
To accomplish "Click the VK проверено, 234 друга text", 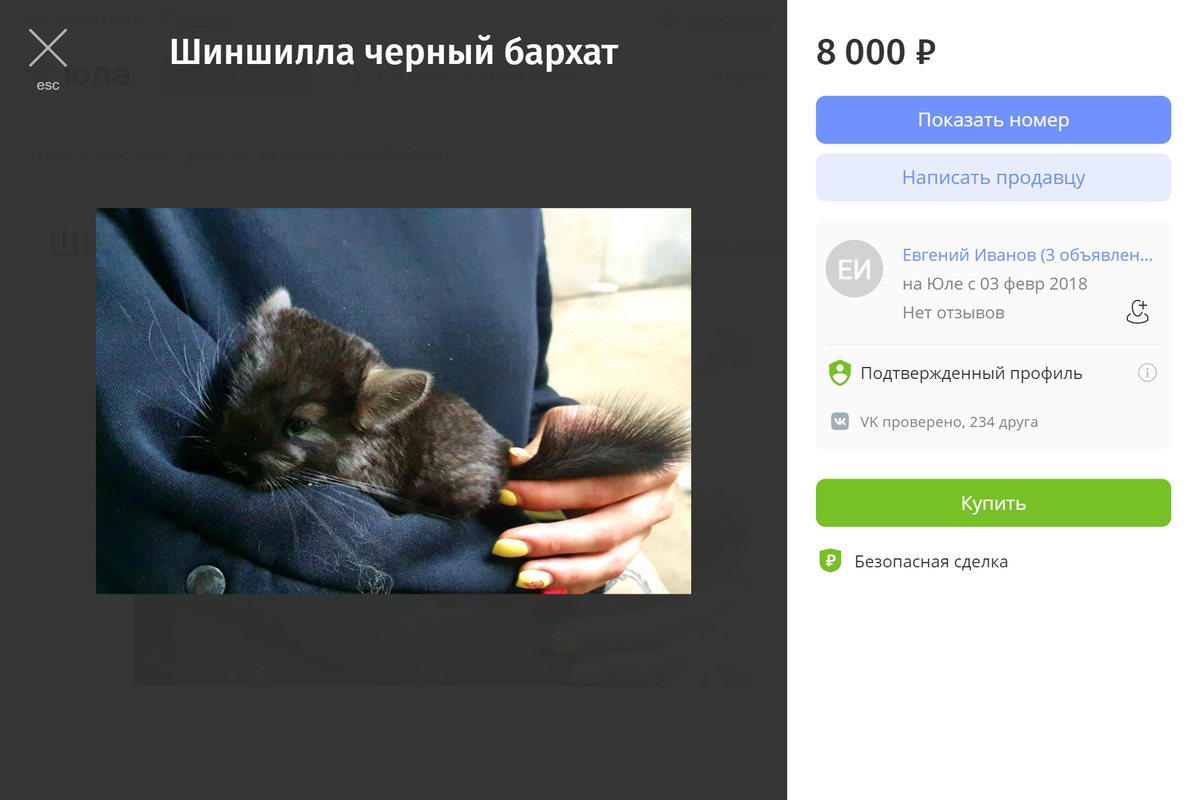I will (x=949, y=422).
